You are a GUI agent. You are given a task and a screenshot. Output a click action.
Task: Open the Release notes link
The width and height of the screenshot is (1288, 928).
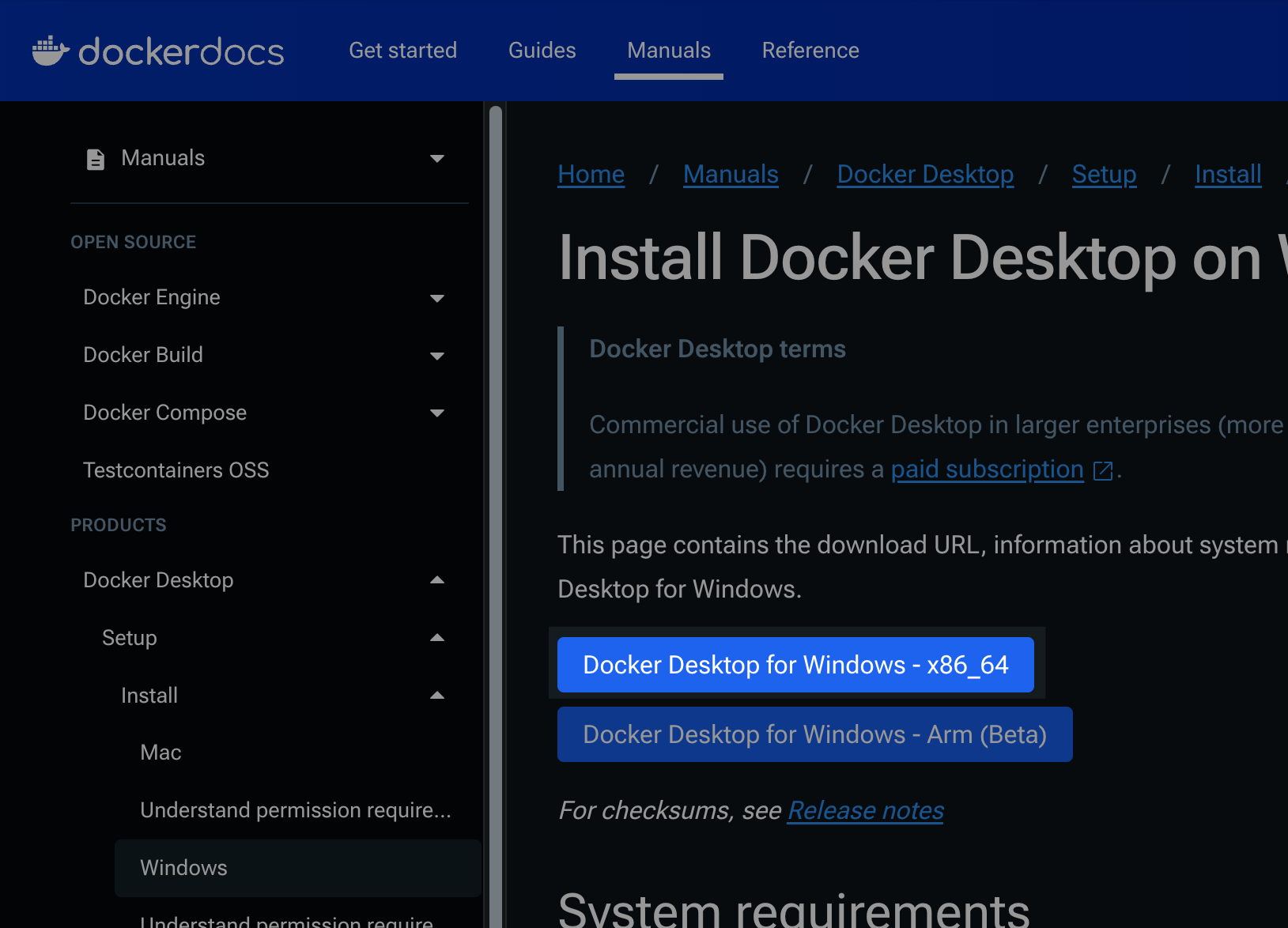click(x=865, y=810)
